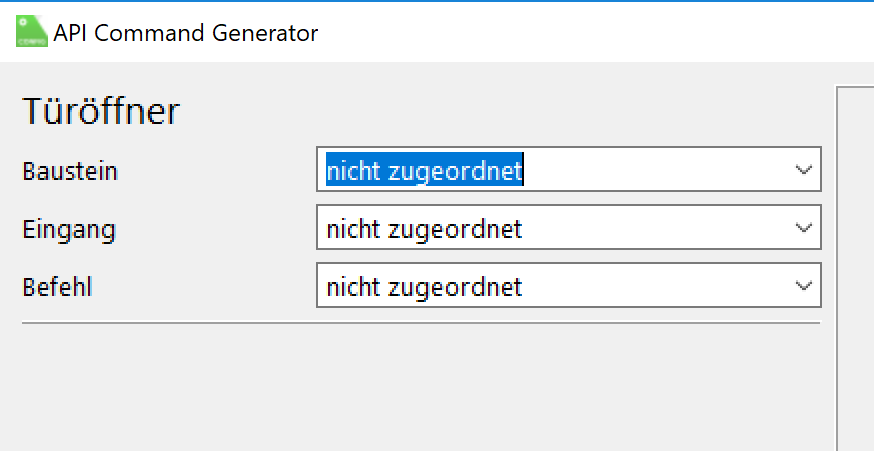Viewport: 874px width, 451px height.
Task: Click the empty area below the separator
Action: point(420,390)
